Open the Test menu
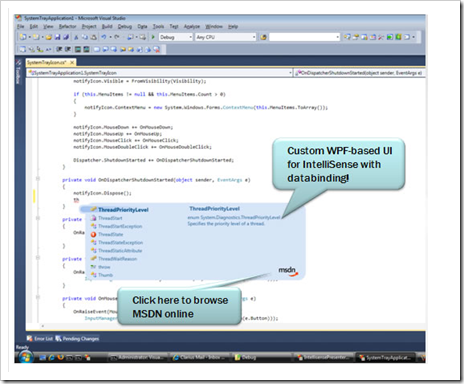 coord(174,26)
